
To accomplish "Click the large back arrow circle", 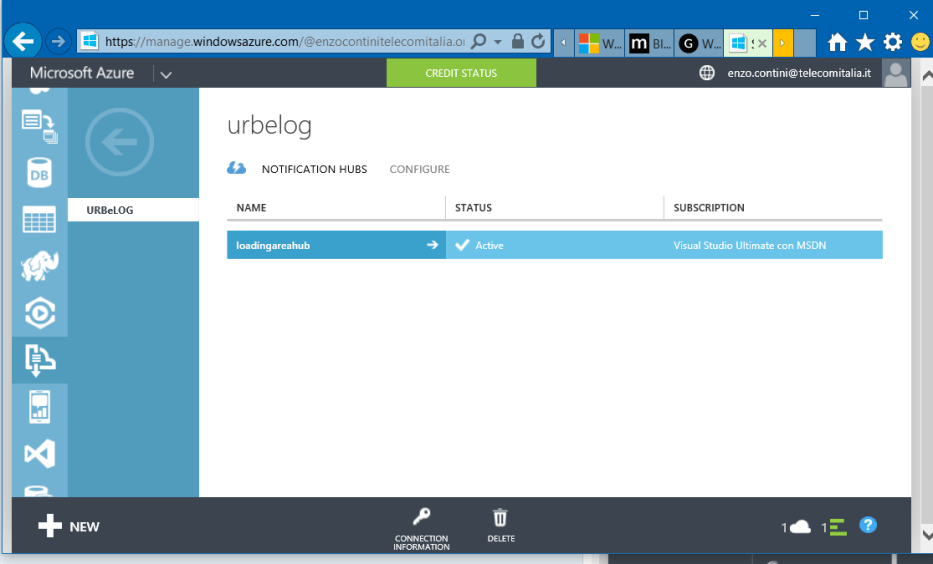I will pos(120,142).
